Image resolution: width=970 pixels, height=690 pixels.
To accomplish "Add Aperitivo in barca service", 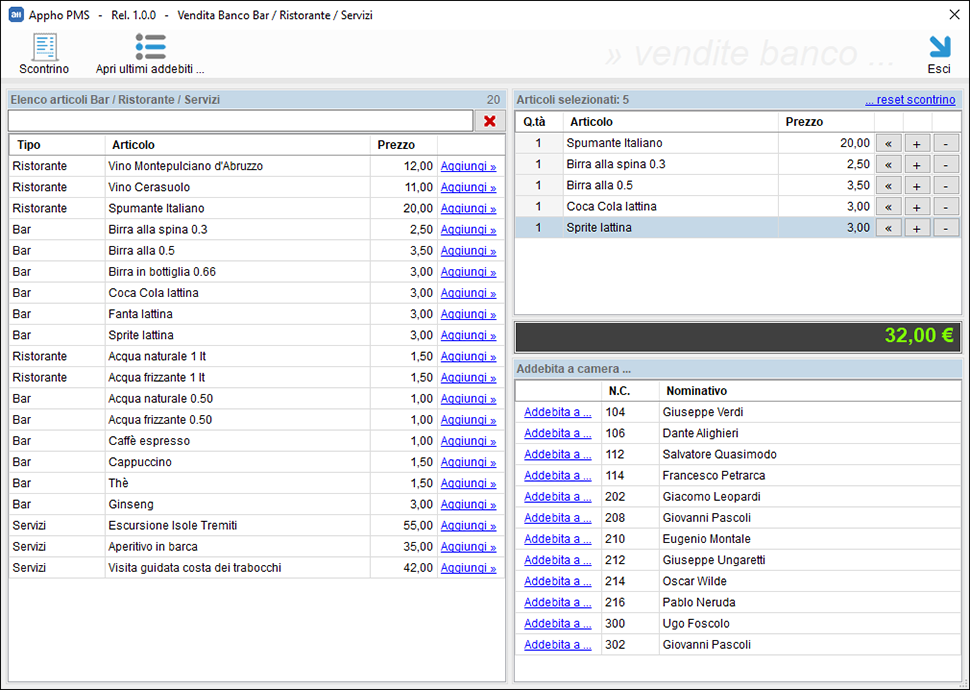I will click(x=468, y=547).
